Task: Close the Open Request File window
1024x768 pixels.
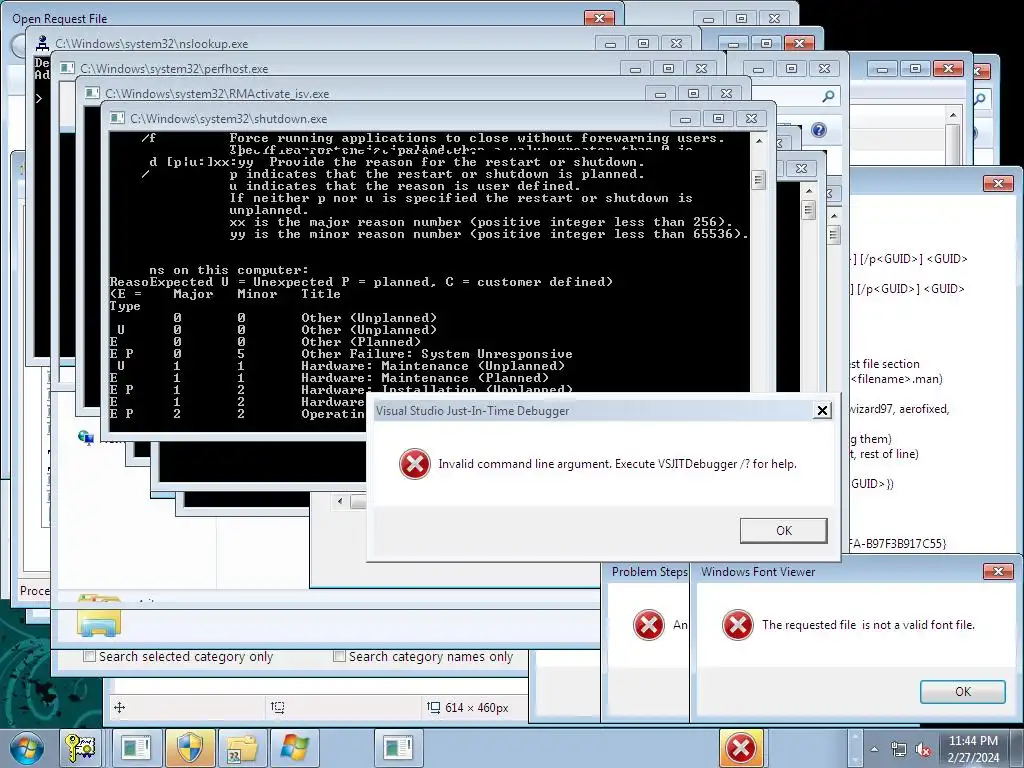Action: pyautogui.click(x=599, y=18)
